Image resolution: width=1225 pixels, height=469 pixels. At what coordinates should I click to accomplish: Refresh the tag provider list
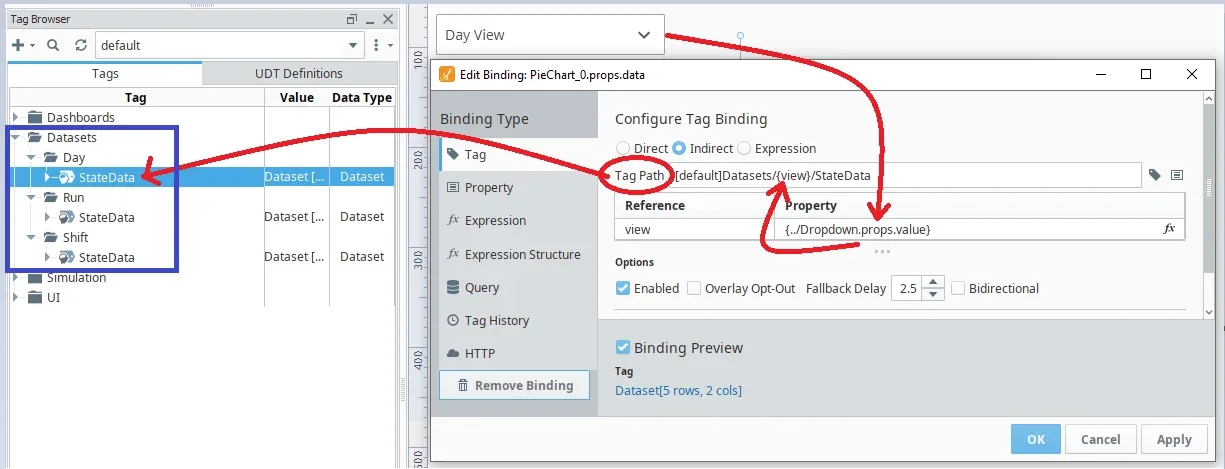point(81,45)
